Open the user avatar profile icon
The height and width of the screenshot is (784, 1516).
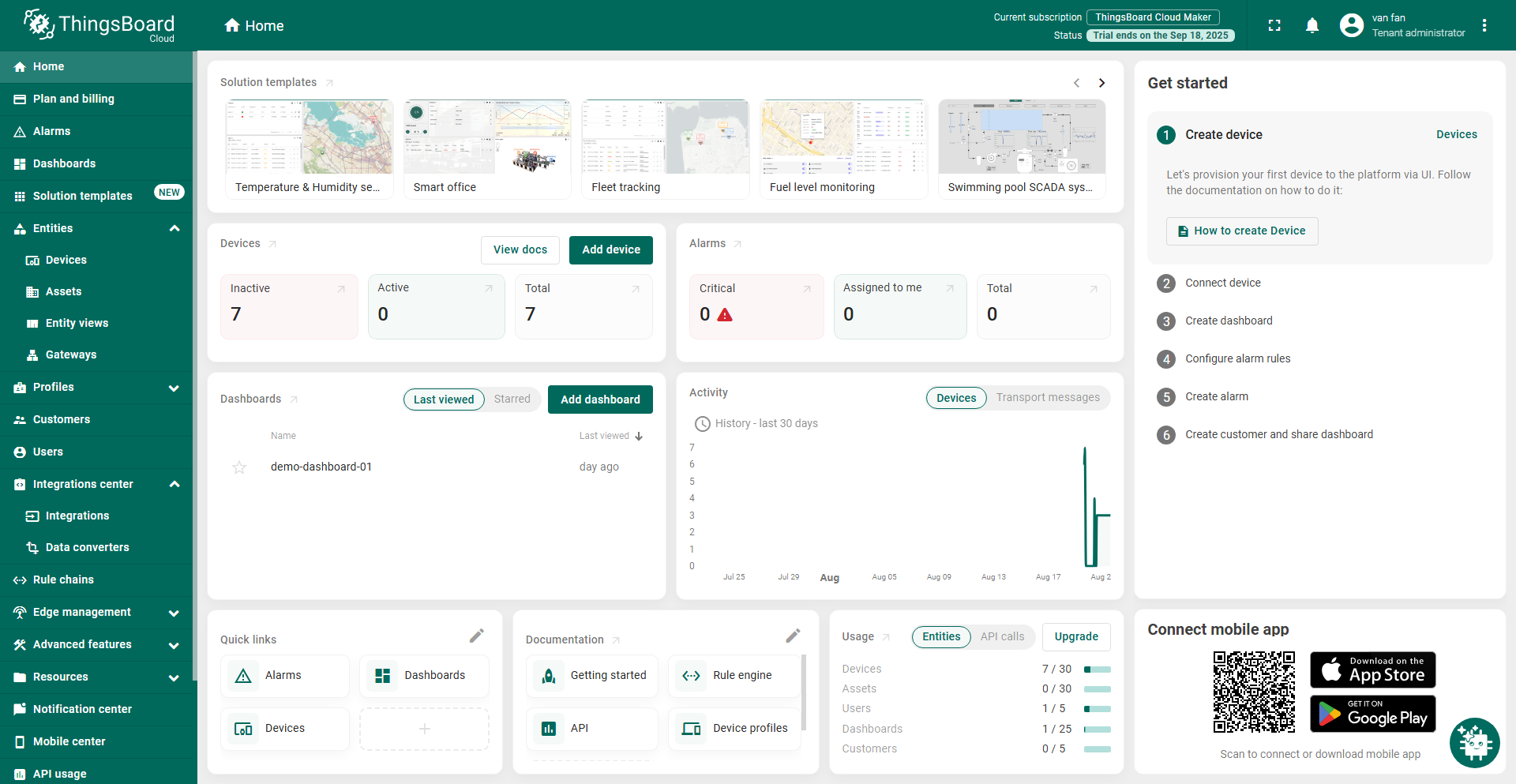[x=1352, y=25]
